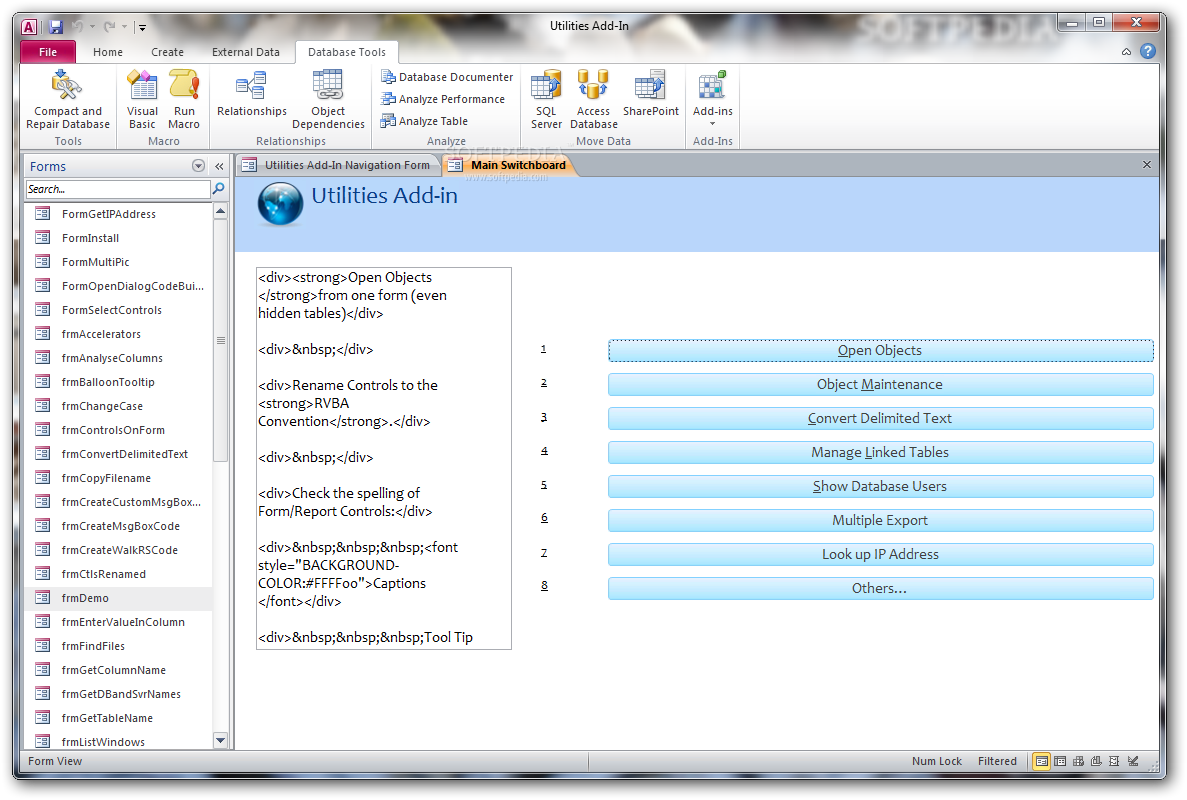Switch to the Home ribbon tab
Viewport: 1187px width, 800px height.
[107, 52]
